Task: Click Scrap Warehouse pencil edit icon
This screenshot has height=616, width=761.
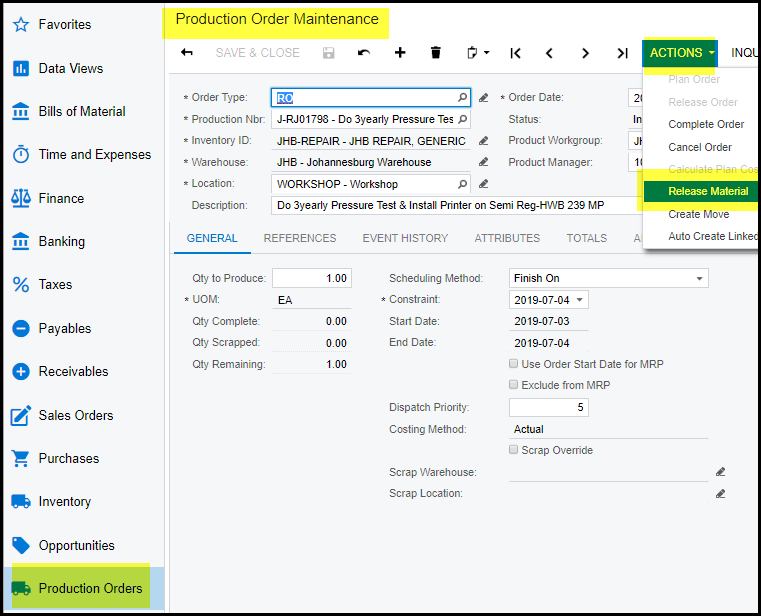Action: pyautogui.click(x=720, y=472)
